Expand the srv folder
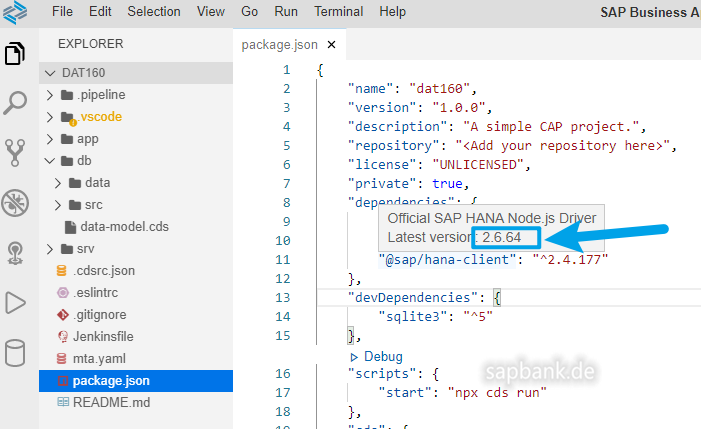This screenshot has height=429, width=701. tap(50, 248)
